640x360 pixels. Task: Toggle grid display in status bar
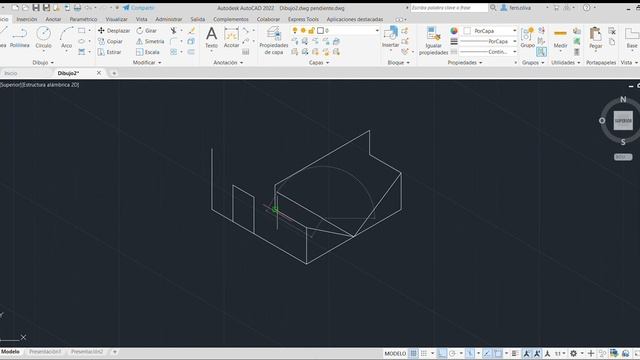point(413,353)
